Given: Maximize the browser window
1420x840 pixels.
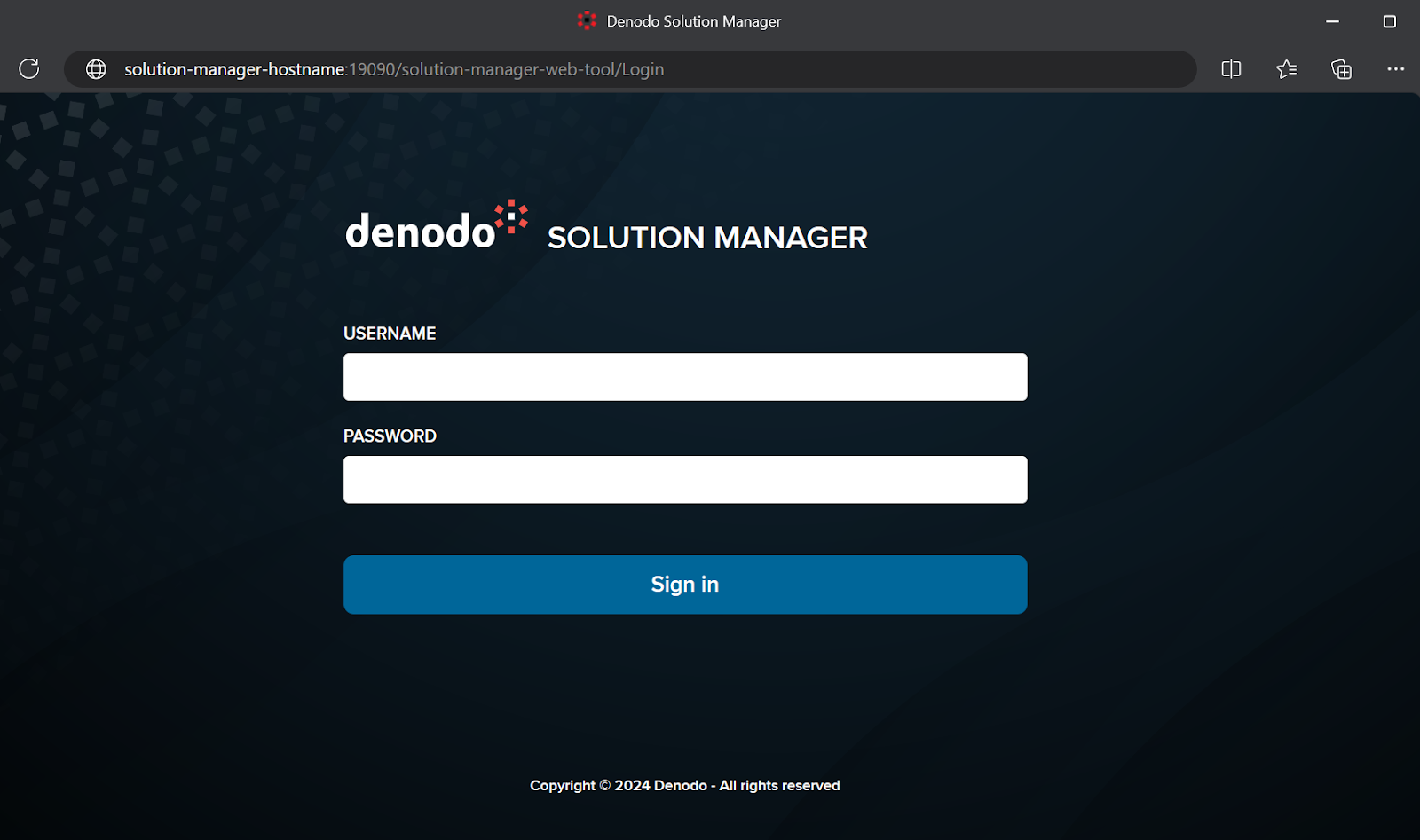Looking at the screenshot, I should coord(1390,21).
